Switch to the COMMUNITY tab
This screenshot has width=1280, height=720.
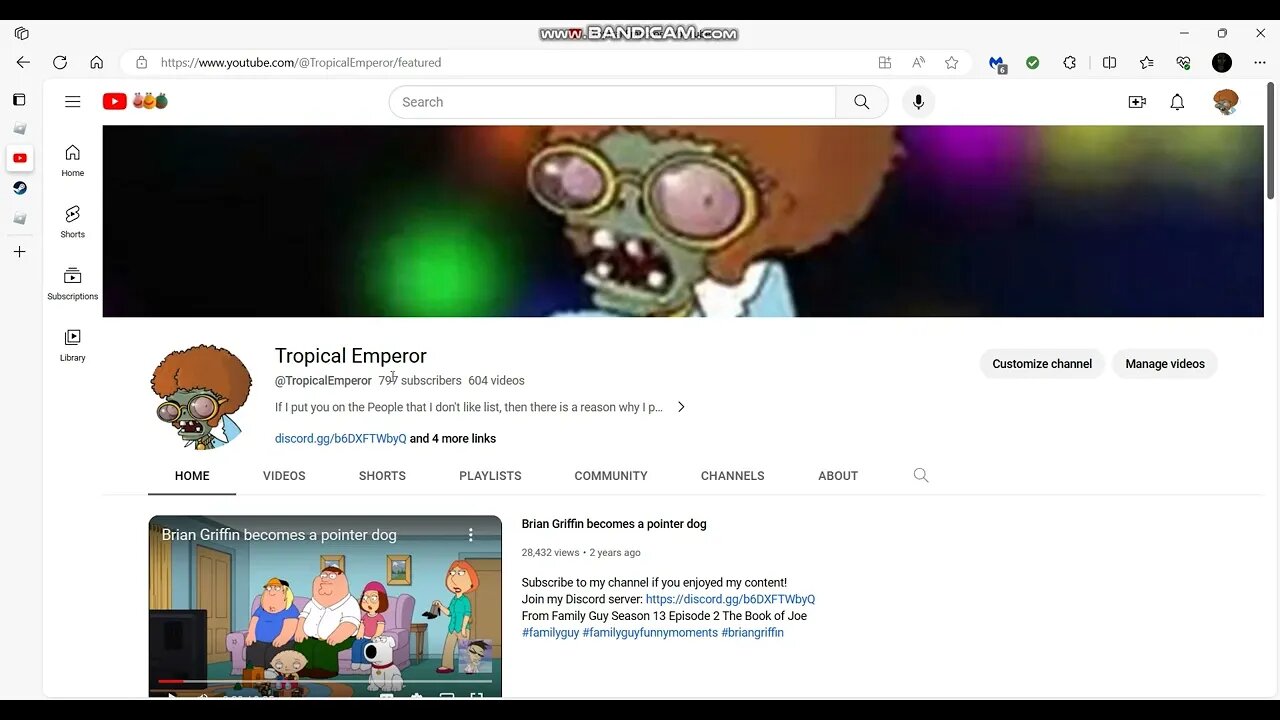(611, 476)
